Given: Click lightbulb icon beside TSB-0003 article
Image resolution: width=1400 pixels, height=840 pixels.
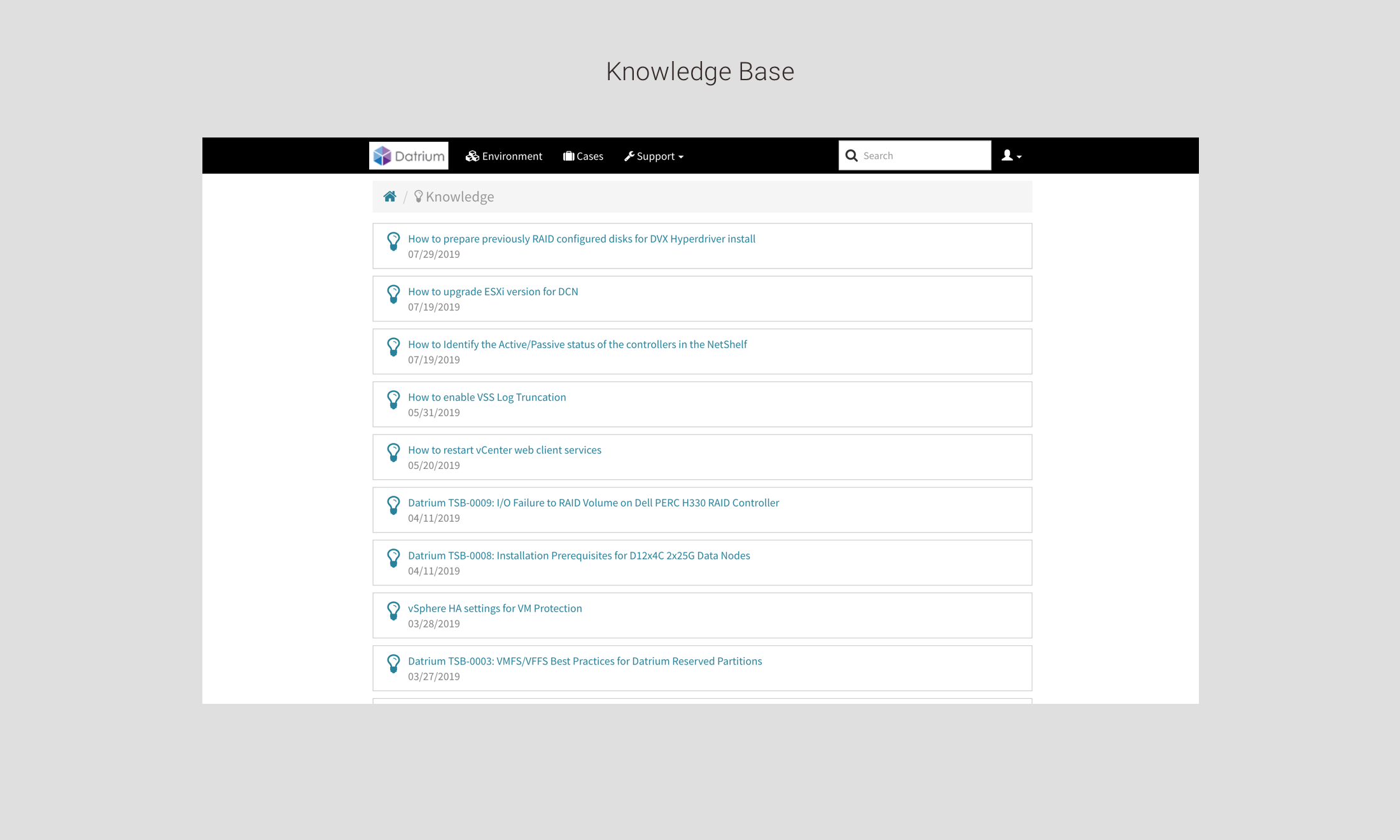Looking at the screenshot, I should [393, 664].
